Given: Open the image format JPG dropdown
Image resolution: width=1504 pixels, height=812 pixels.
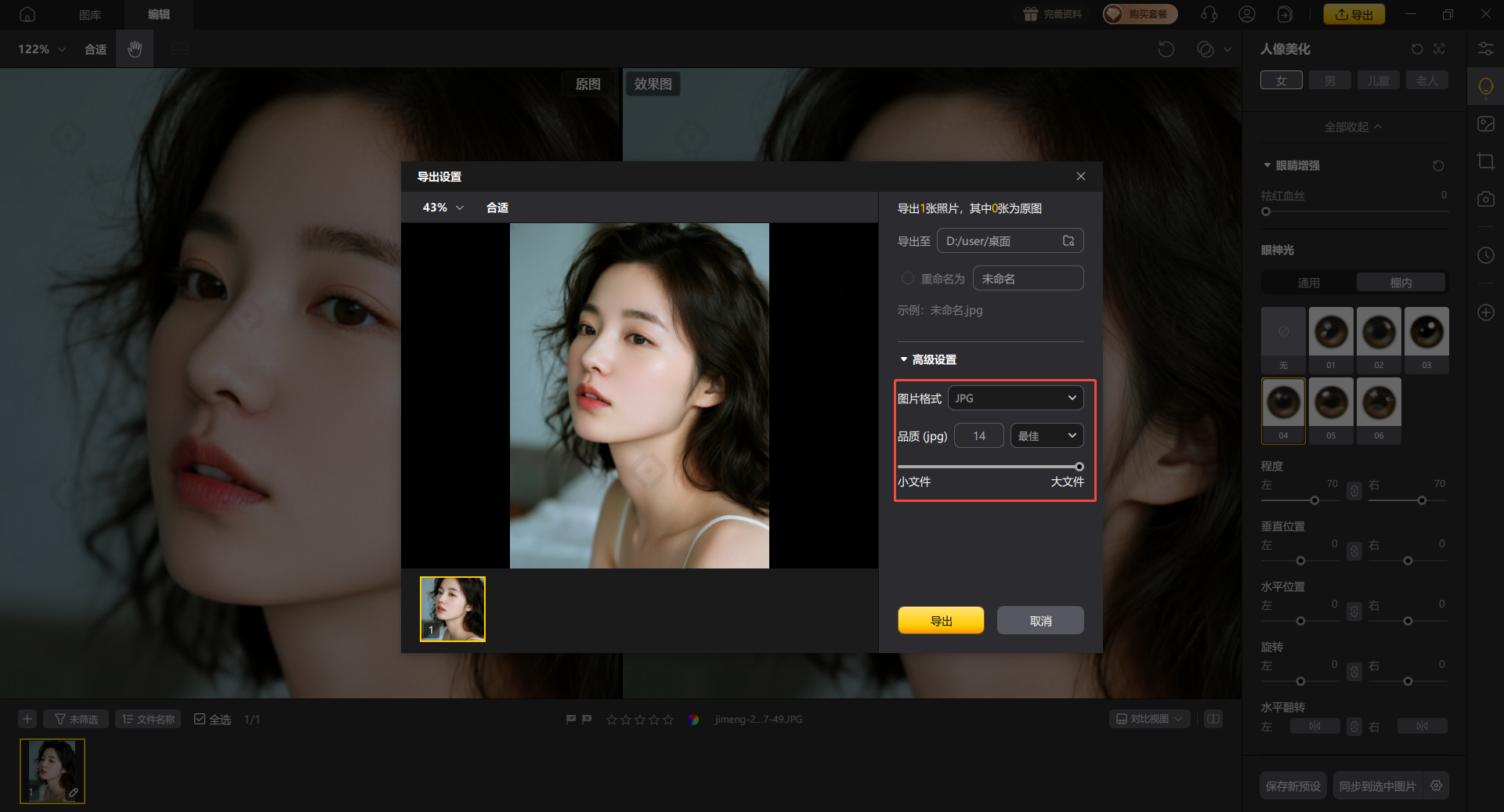Looking at the screenshot, I should click(x=1015, y=399).
